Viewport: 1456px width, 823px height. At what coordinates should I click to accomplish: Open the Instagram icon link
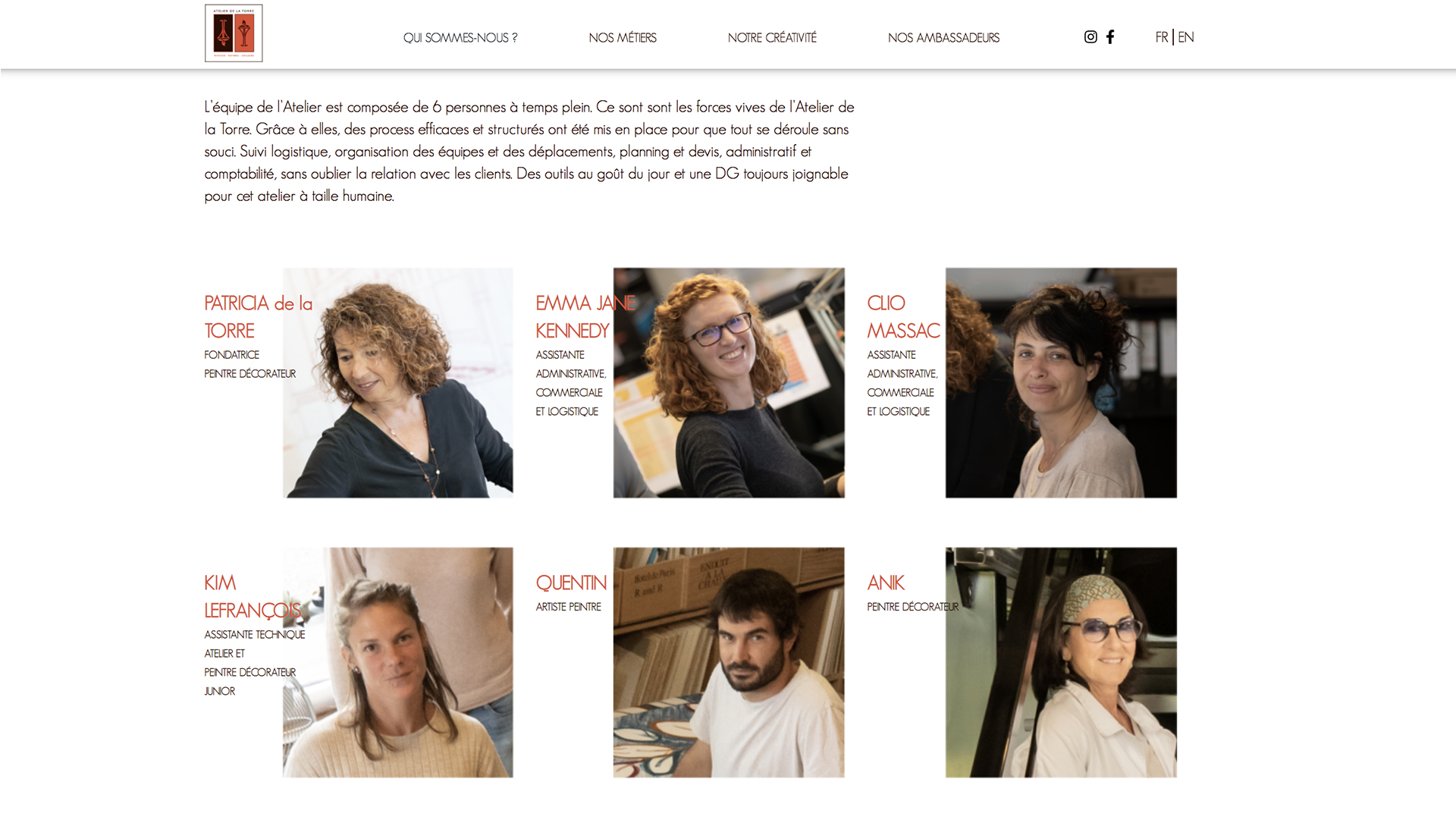(1090, 36)
